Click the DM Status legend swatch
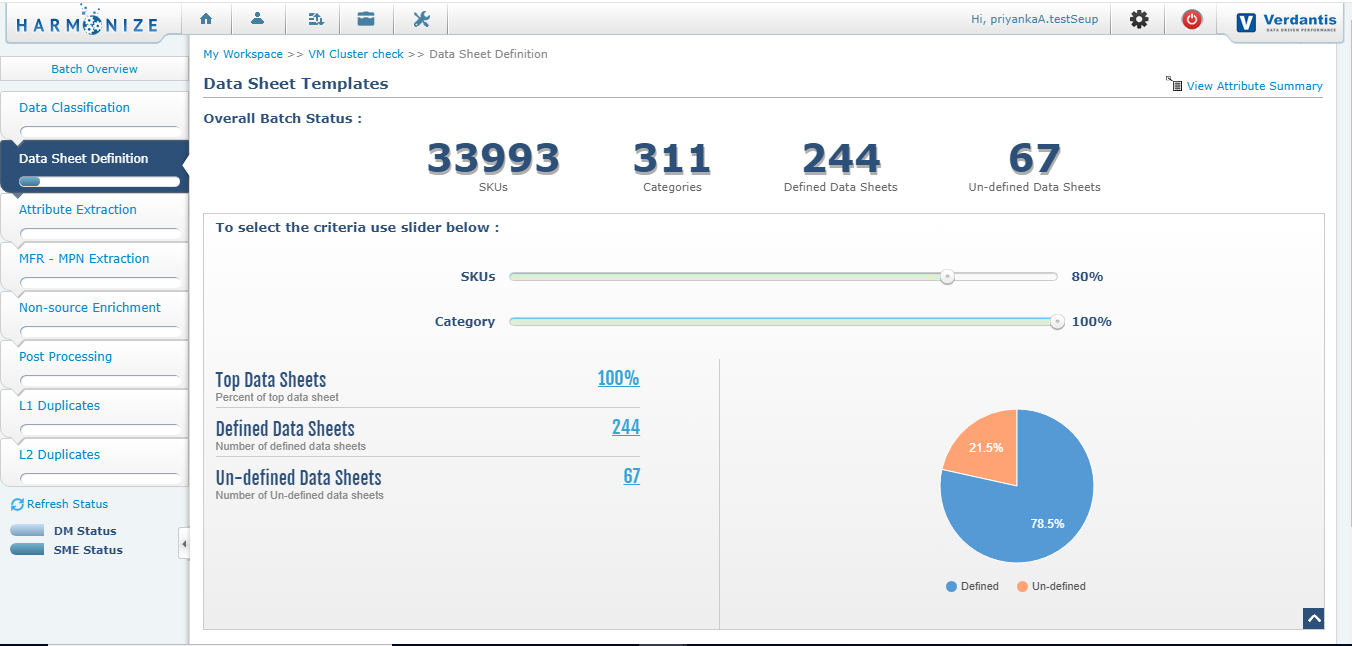 pyautogui.click(x=27, y=530)
